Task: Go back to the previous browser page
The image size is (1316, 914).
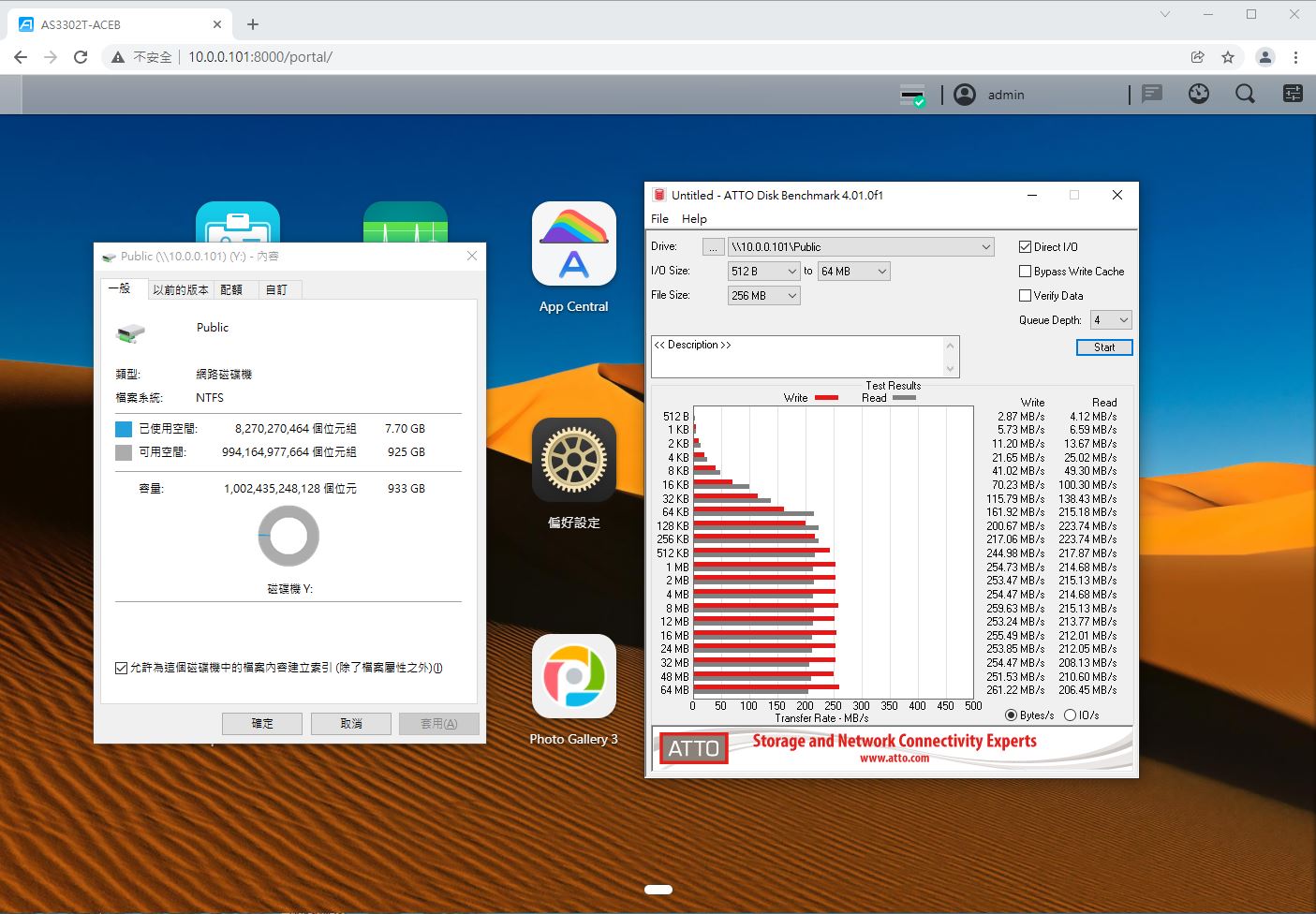Action: (21, 57)
